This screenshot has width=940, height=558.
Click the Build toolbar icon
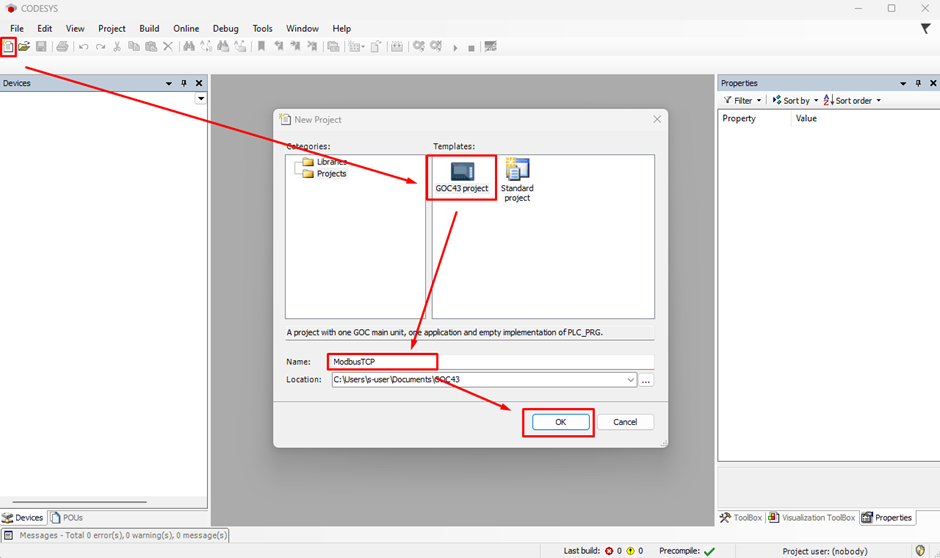(x=397, y=47)
